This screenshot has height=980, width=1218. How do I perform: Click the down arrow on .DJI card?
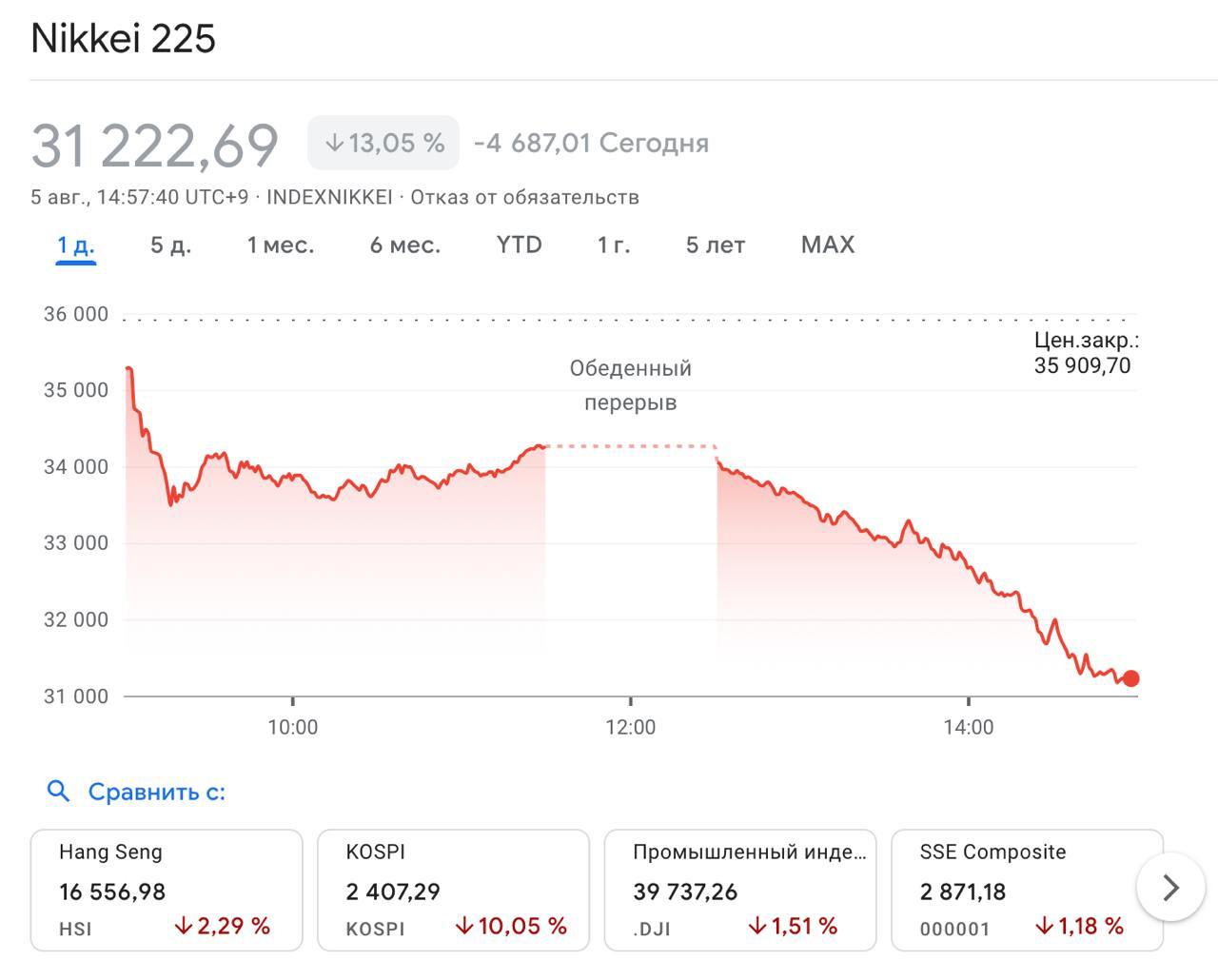(757, 926)
